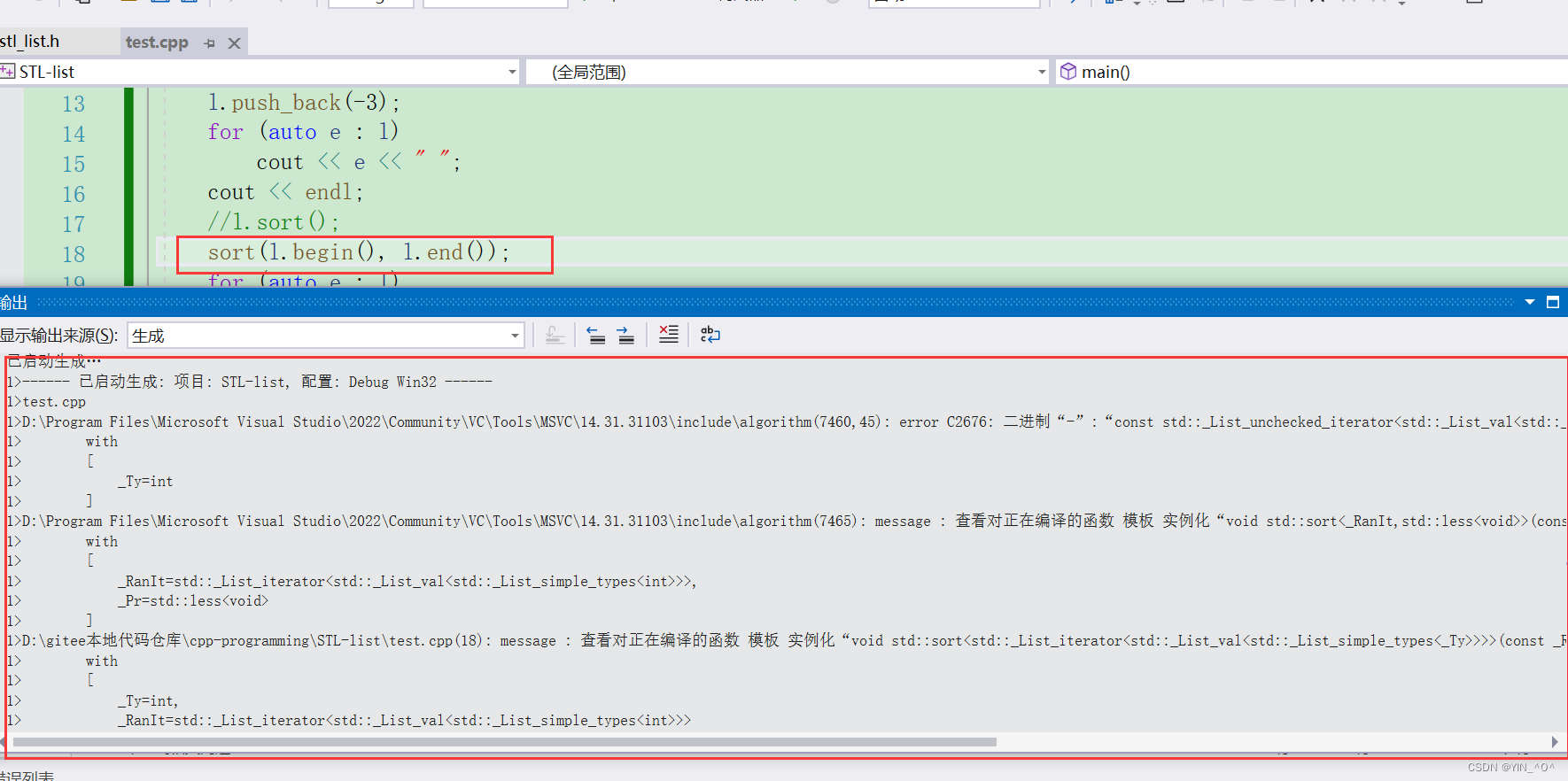The image size is (1568, 781).
Task: Click the algorithm(7465) message output line
Action: (x=787, y=521)
